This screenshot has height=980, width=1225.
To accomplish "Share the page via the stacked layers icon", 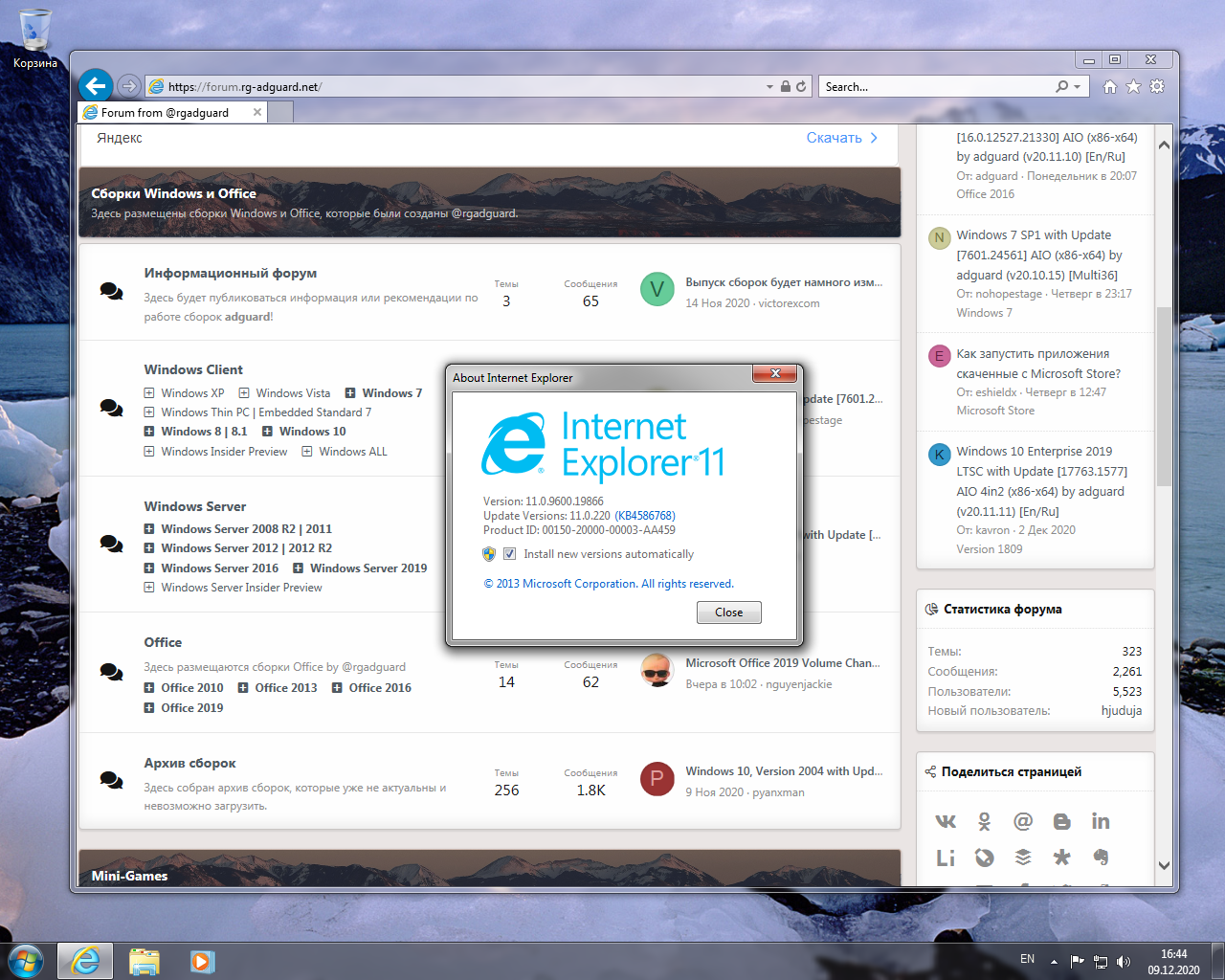I will pos(1023,857).
